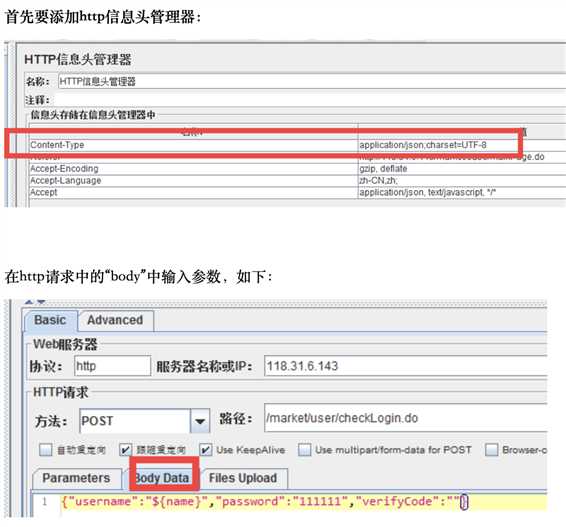The image size is (566, 527).
Task: Select the Accept-Encoding header row
Action: (x=297, y=169)
